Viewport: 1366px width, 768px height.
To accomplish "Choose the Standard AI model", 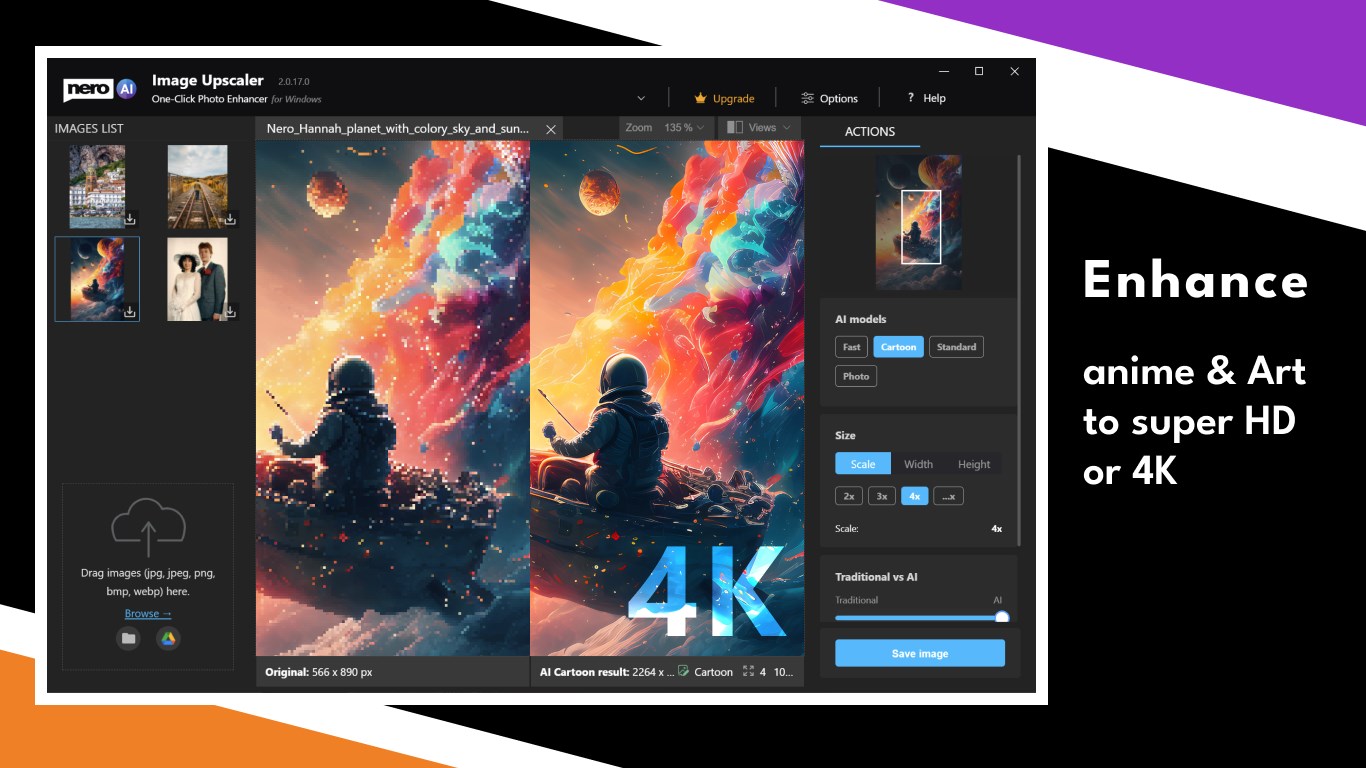I will (x=956, y=347).
